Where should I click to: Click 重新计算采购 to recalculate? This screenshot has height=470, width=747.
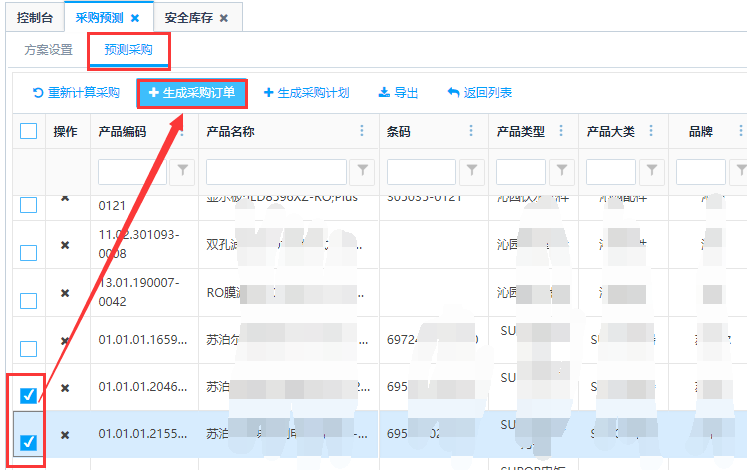pyautogui.click(x=77, y=93)
